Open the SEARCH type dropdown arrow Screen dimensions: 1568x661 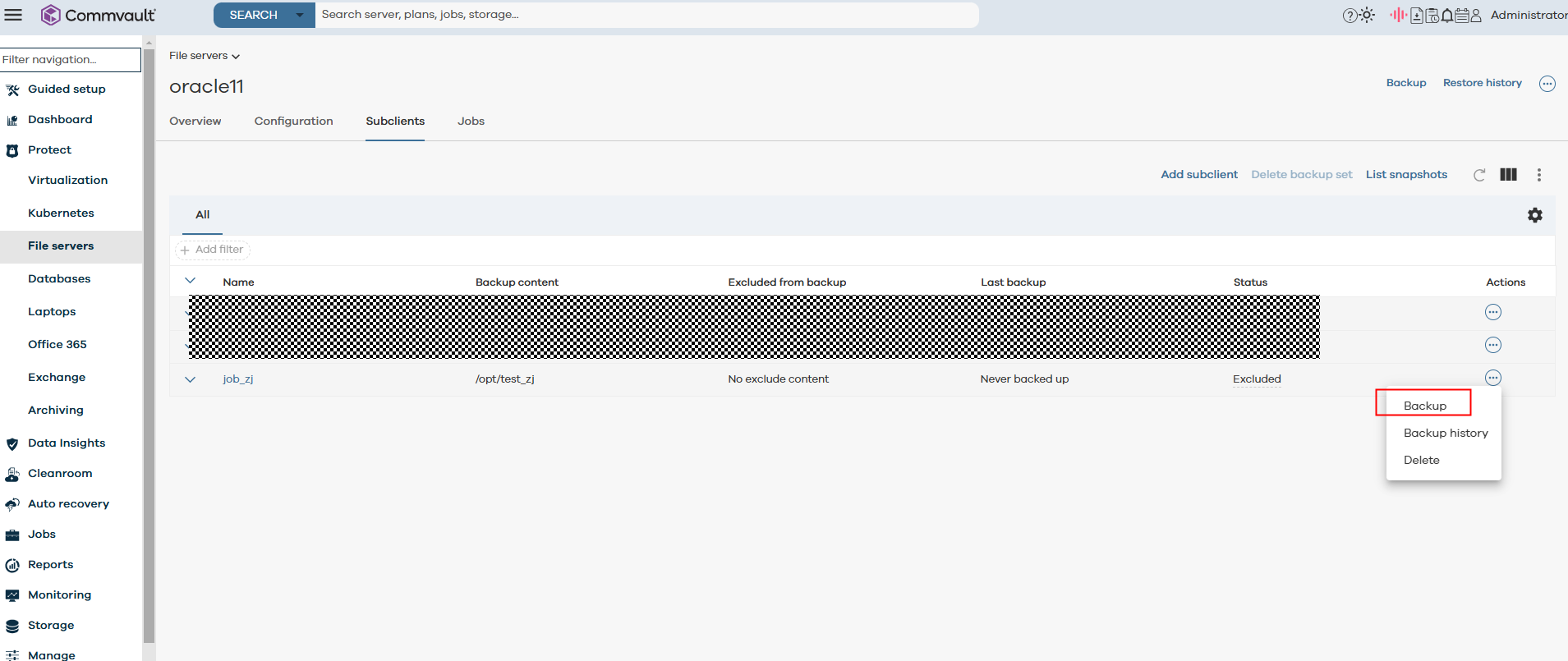[x=300, y=15]
